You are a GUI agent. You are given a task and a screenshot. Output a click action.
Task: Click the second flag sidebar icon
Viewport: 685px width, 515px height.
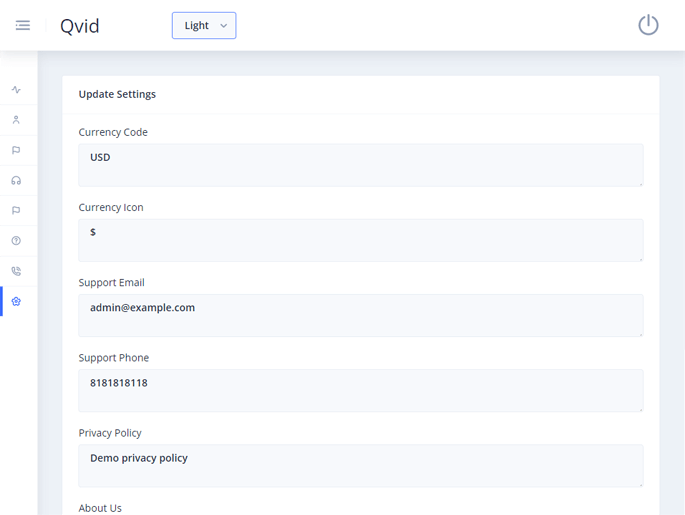[16, 211]
